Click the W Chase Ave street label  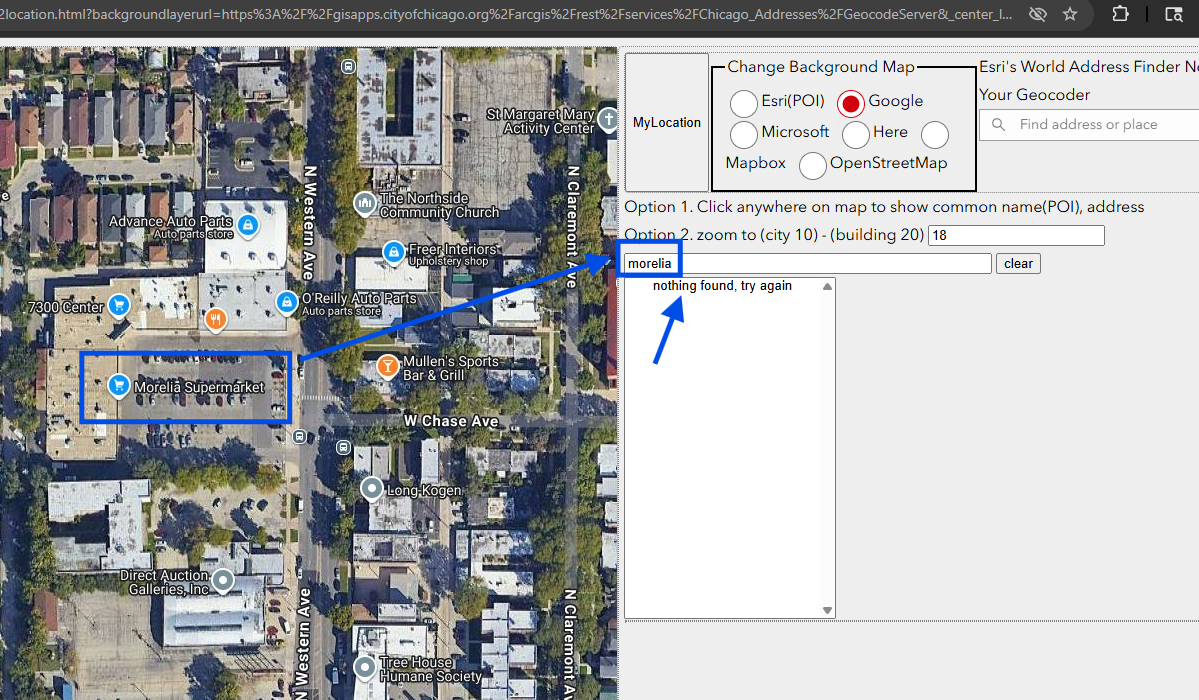[451, 422]
